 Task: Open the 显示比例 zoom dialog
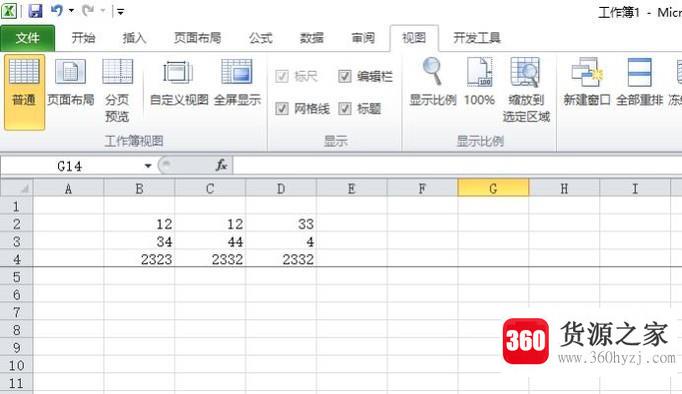tap(432, 82)
